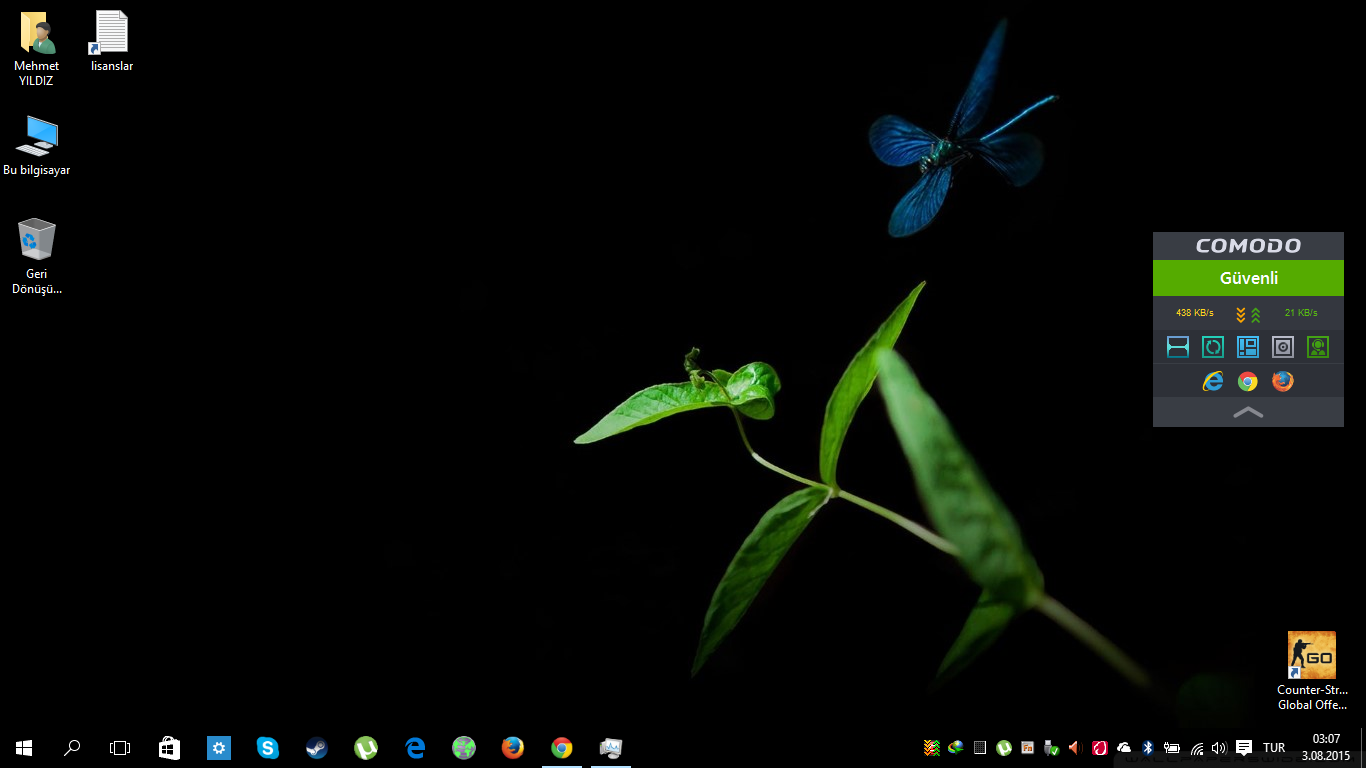Launch Firefox from the Comodo widget

1283,381
